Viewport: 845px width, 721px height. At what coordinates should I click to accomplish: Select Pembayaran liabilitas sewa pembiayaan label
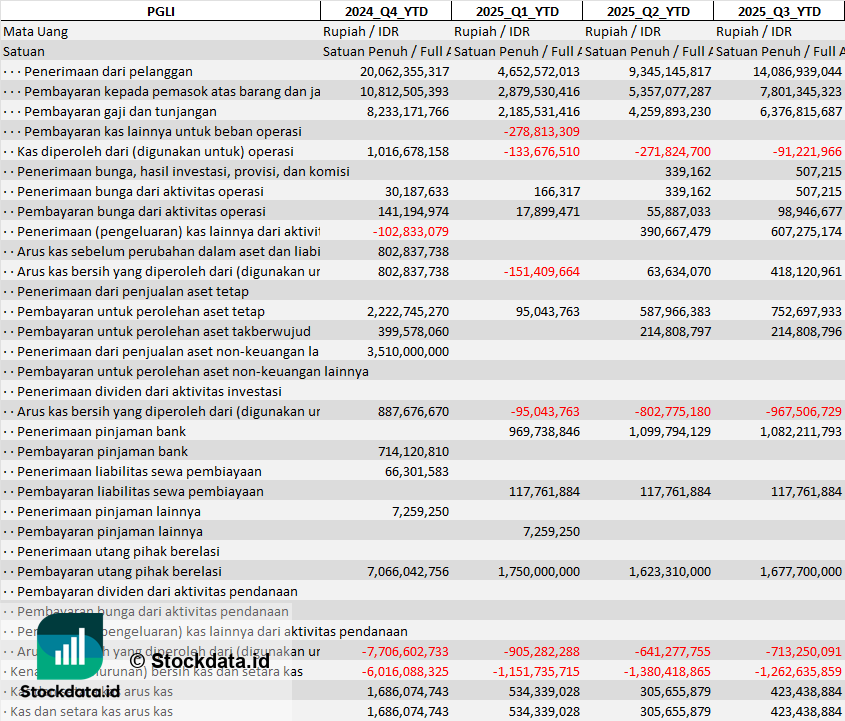(x=140, y=491)
